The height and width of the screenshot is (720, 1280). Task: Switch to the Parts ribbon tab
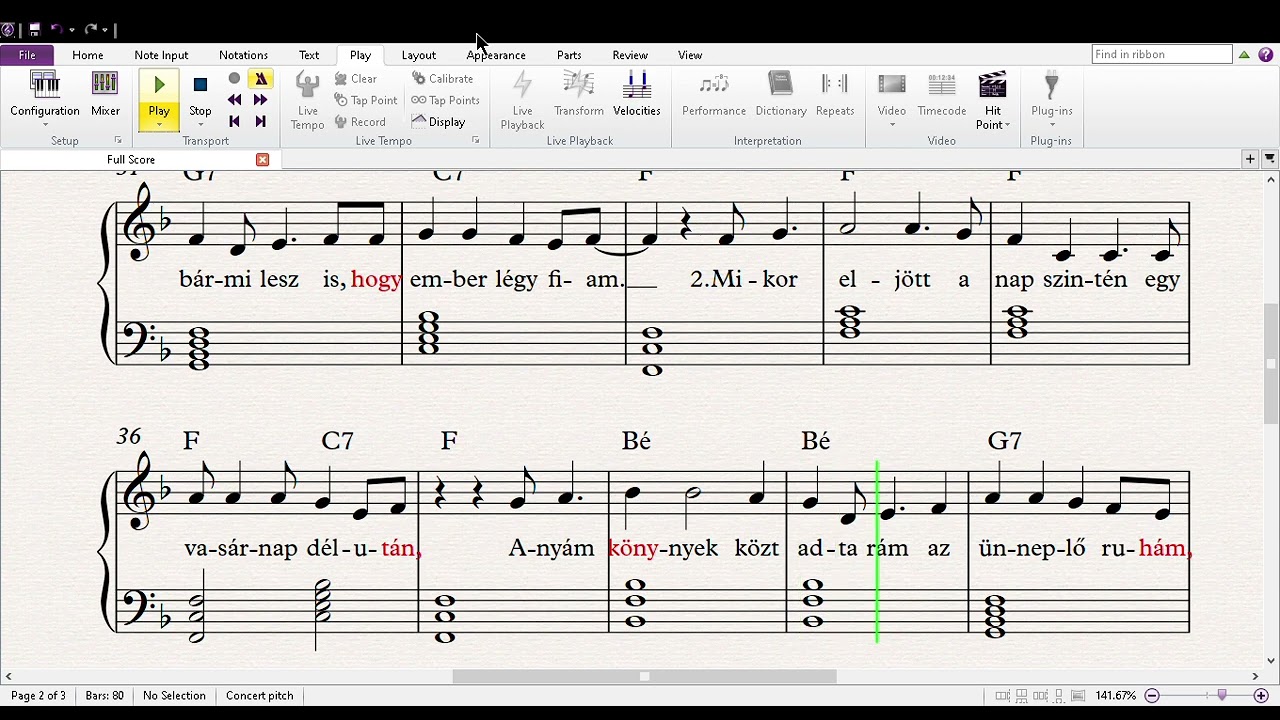coord(569,55)
